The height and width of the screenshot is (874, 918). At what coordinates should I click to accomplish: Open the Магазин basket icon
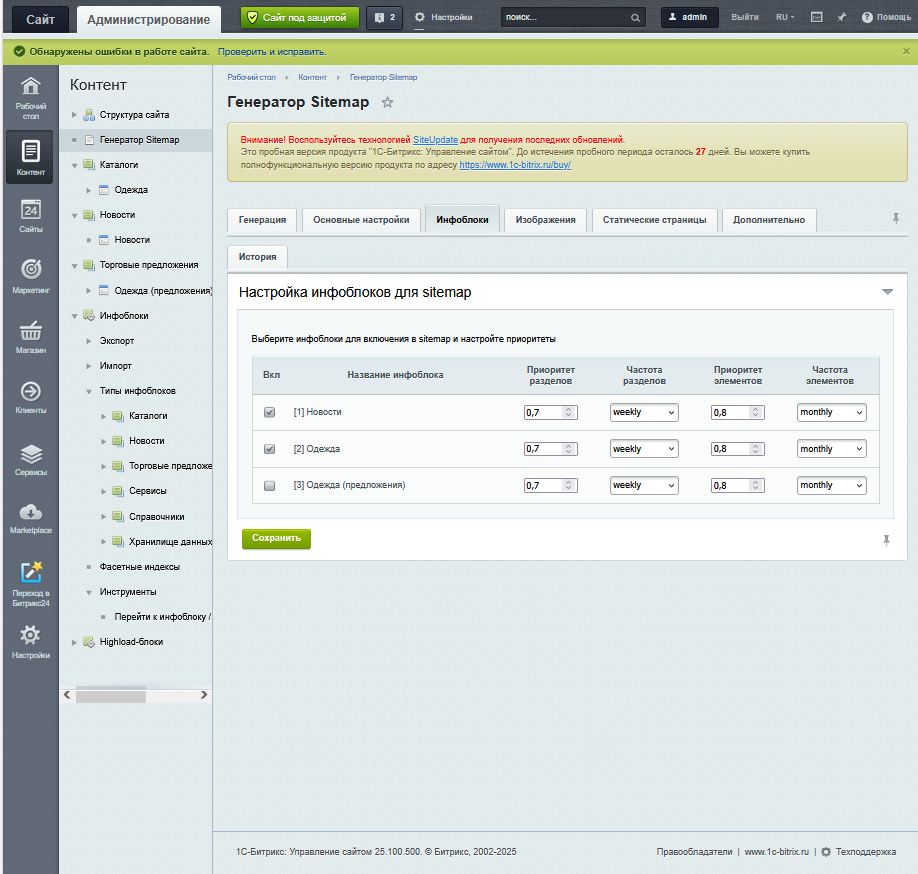30,331
